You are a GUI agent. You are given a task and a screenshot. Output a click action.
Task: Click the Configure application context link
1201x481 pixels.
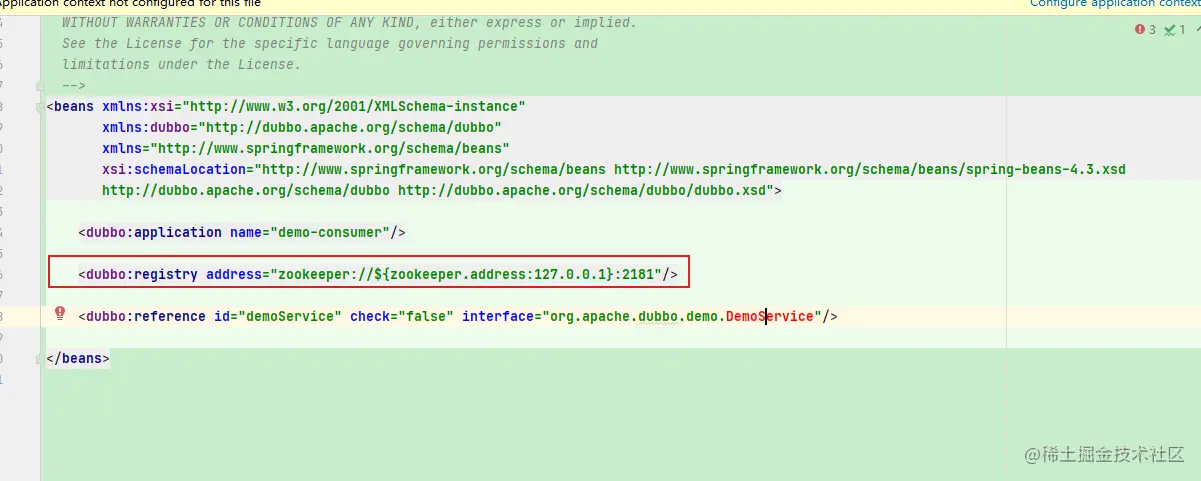[1115, 4]
